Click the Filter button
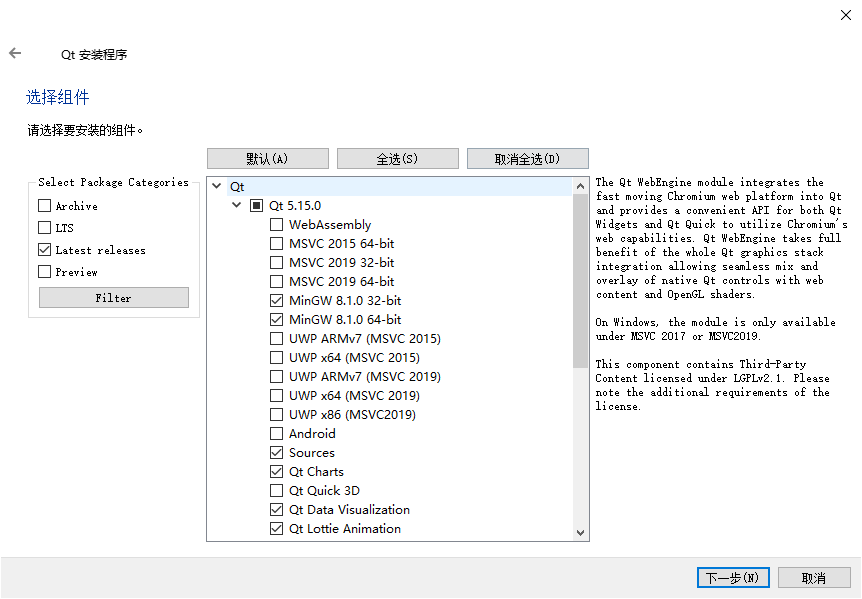The width and height of the screenshot is (862, 599). point(114,298)
